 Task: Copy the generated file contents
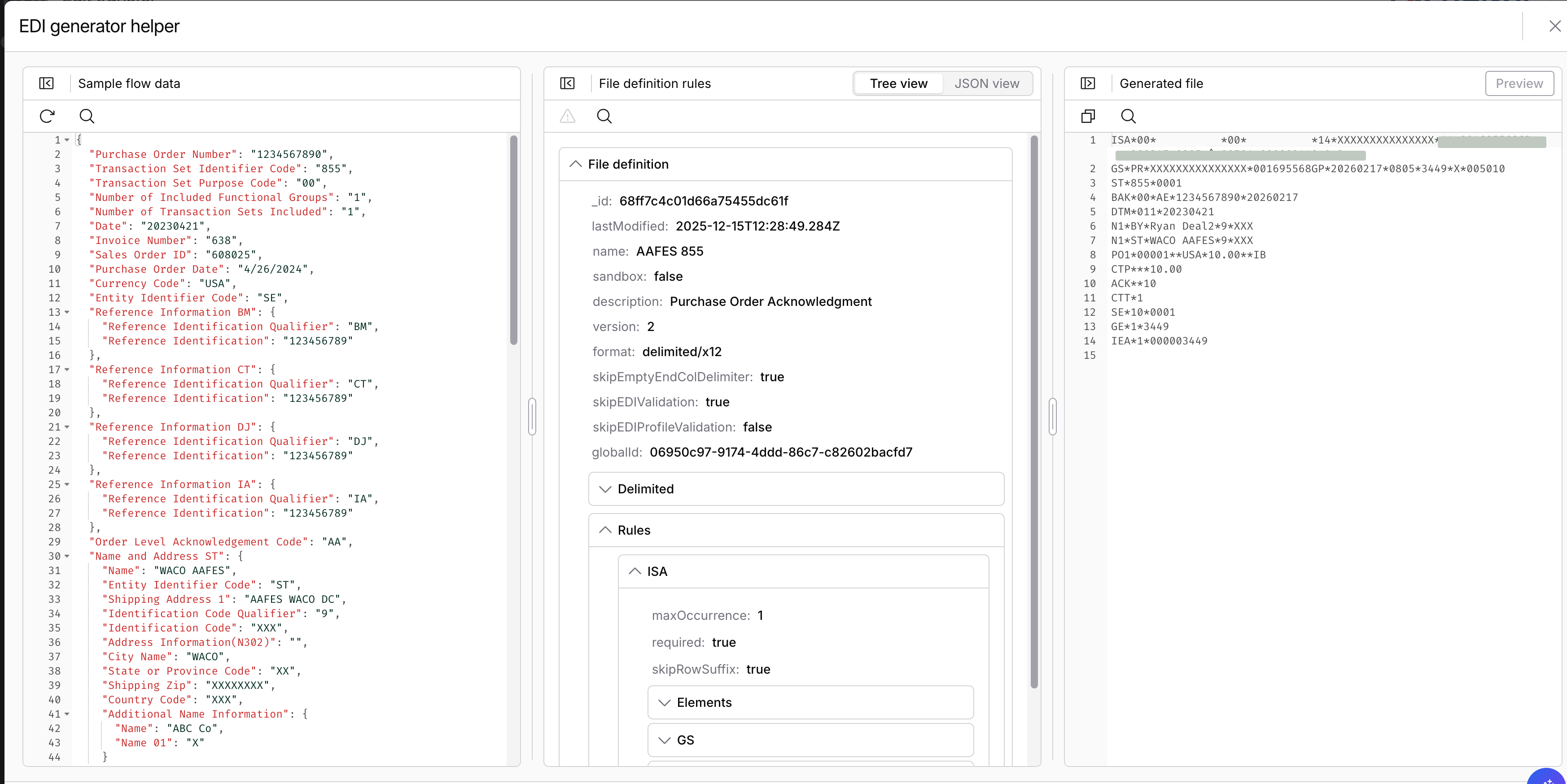click(1088, 116)
